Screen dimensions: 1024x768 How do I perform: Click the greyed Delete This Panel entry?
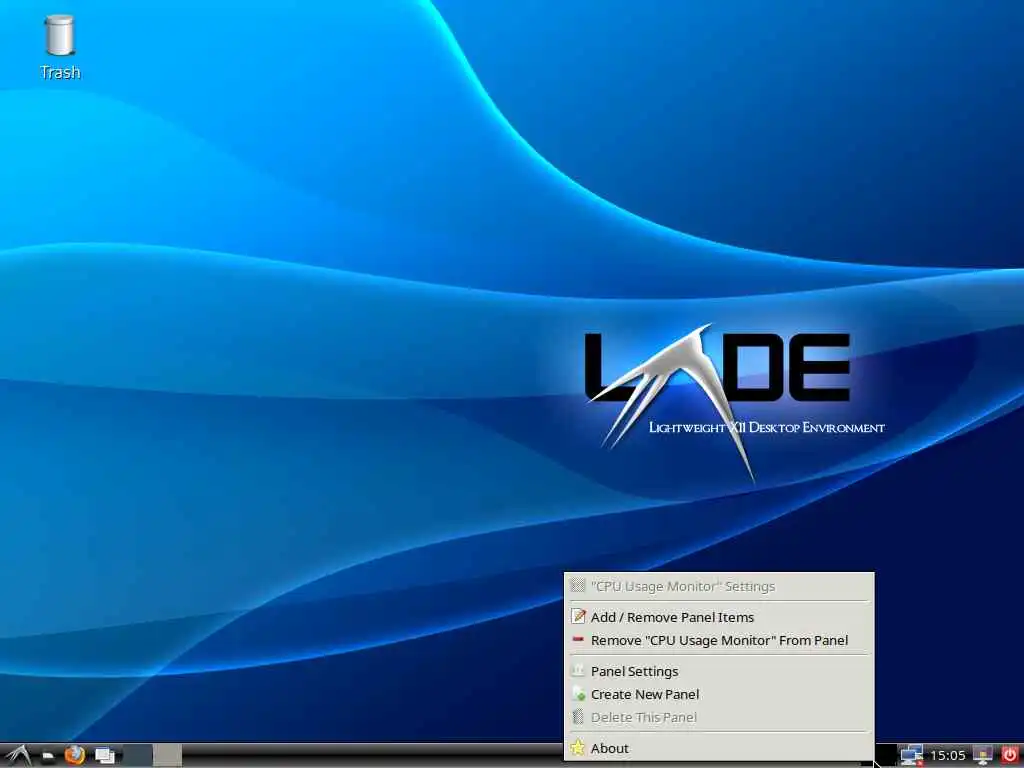pos(718,717)
